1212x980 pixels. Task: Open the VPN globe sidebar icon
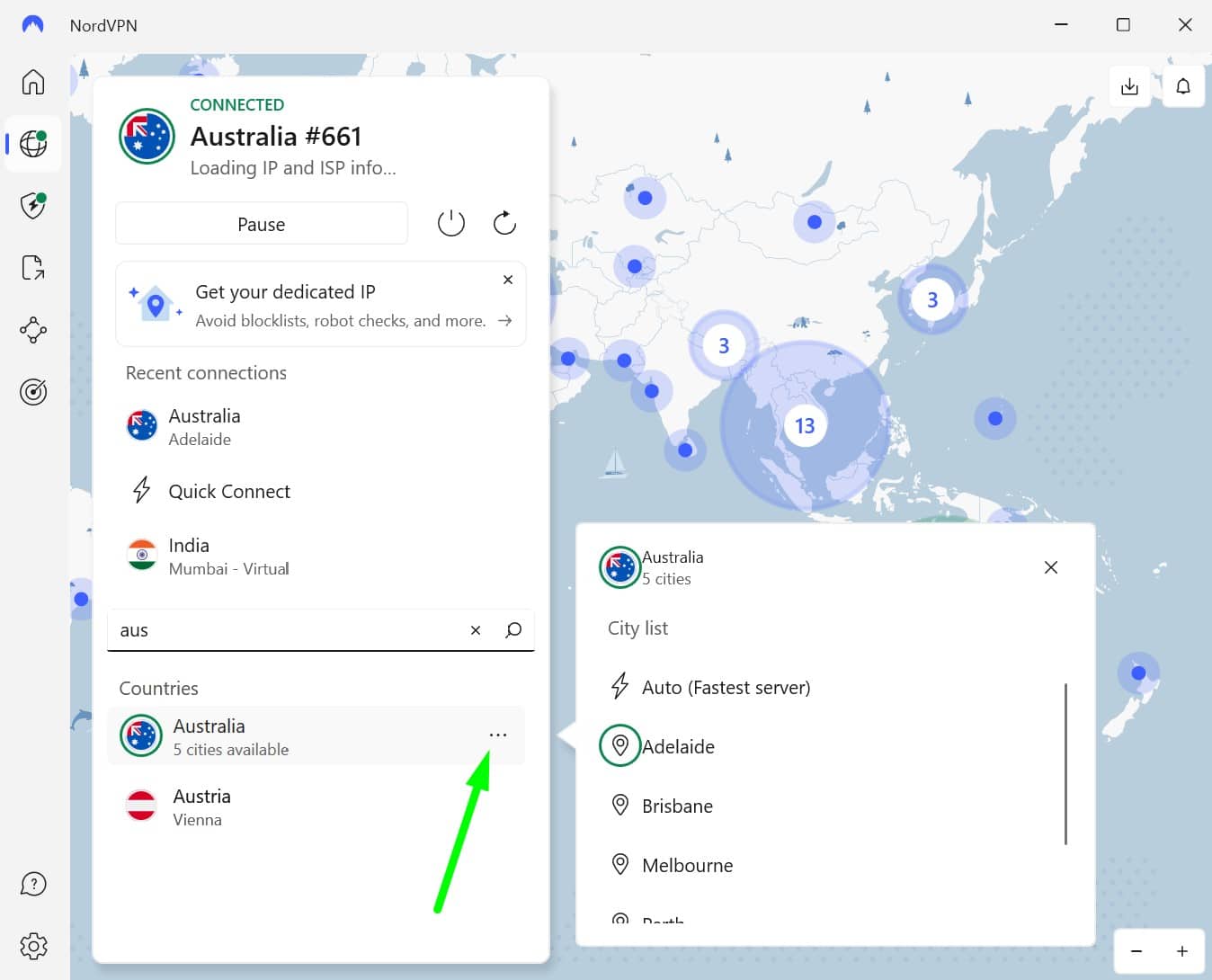click(x=33, y=144)
